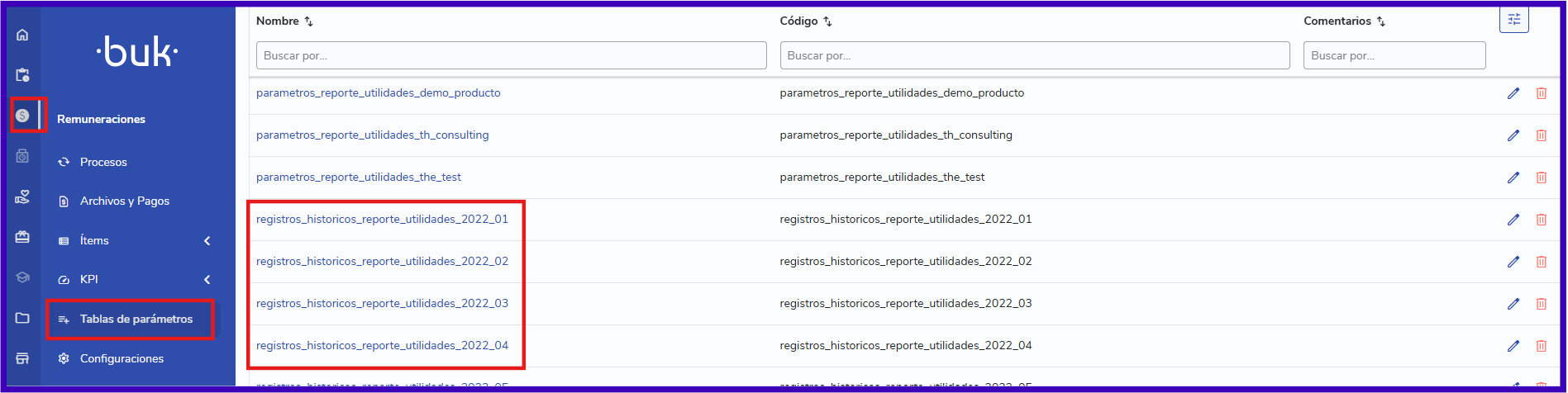Click the folder icon in the left rail
This screenshot has width=1568, height=393.
pos(22,318)
